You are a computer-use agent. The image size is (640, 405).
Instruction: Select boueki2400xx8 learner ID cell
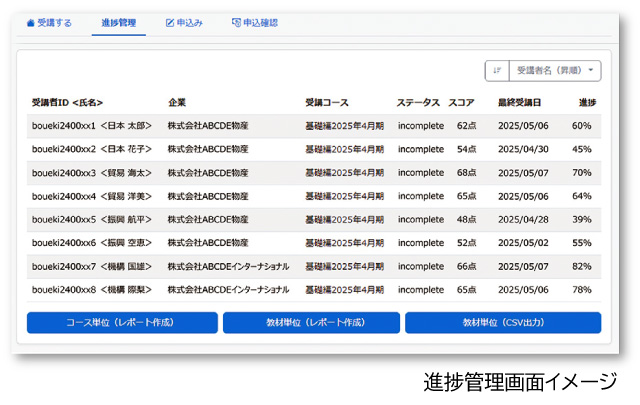pyautogui.click(x=92, y=290)
